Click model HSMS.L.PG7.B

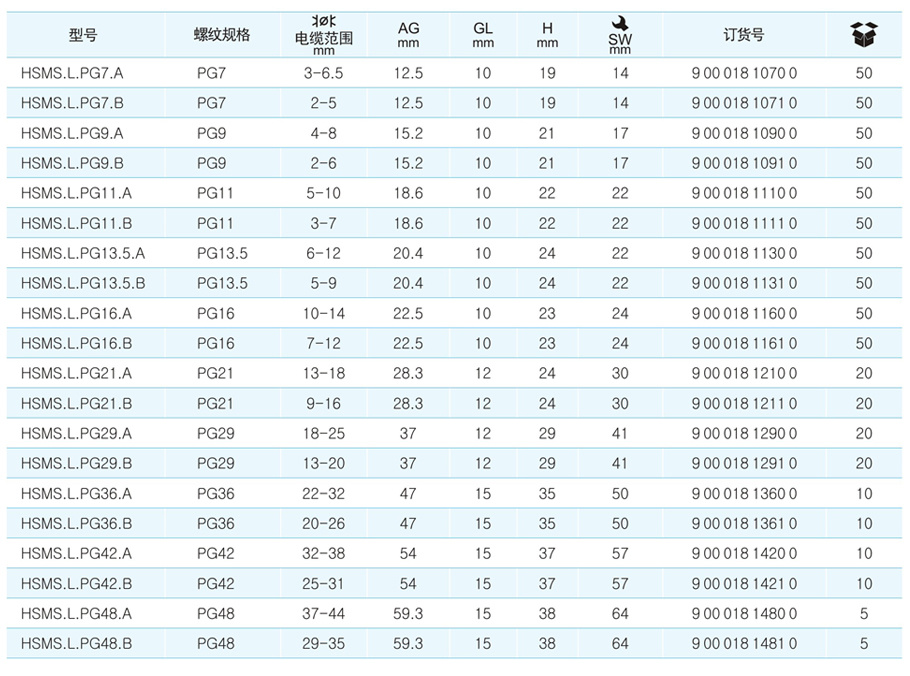tap(72, 103)
